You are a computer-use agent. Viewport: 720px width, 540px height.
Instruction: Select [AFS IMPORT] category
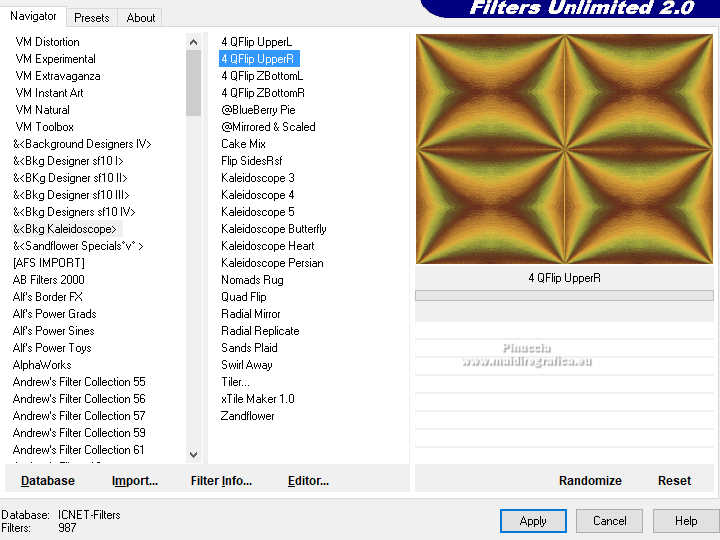[x=49, y=263]
